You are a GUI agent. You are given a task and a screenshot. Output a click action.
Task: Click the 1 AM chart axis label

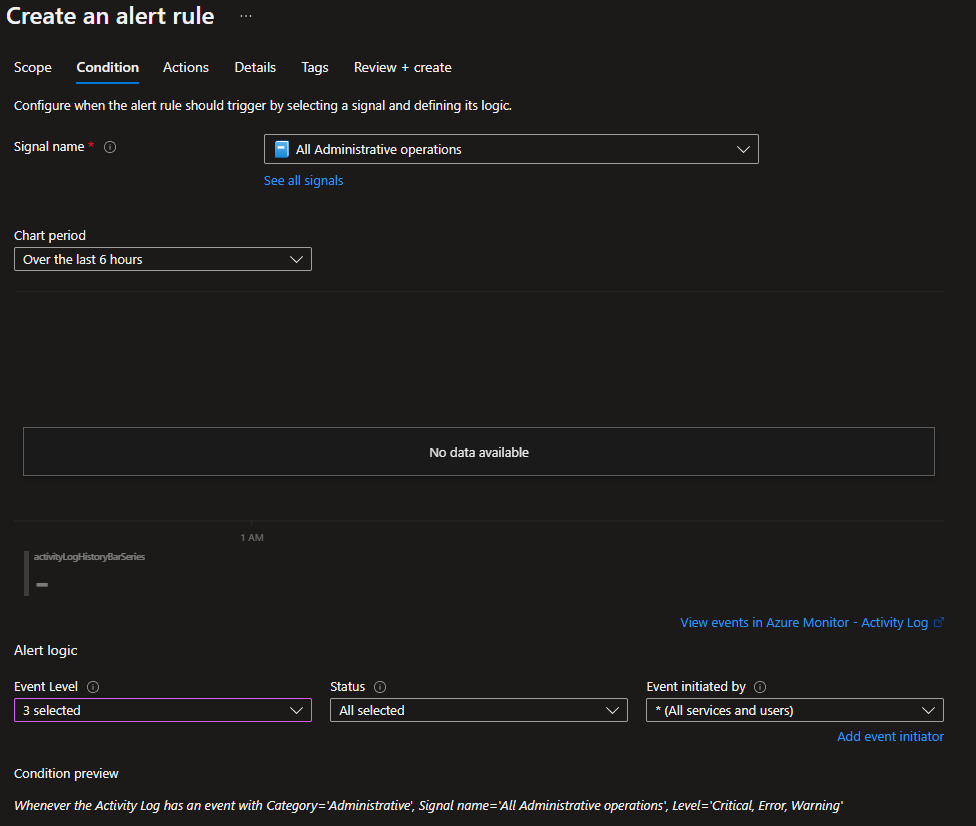(x=252, y=537)
